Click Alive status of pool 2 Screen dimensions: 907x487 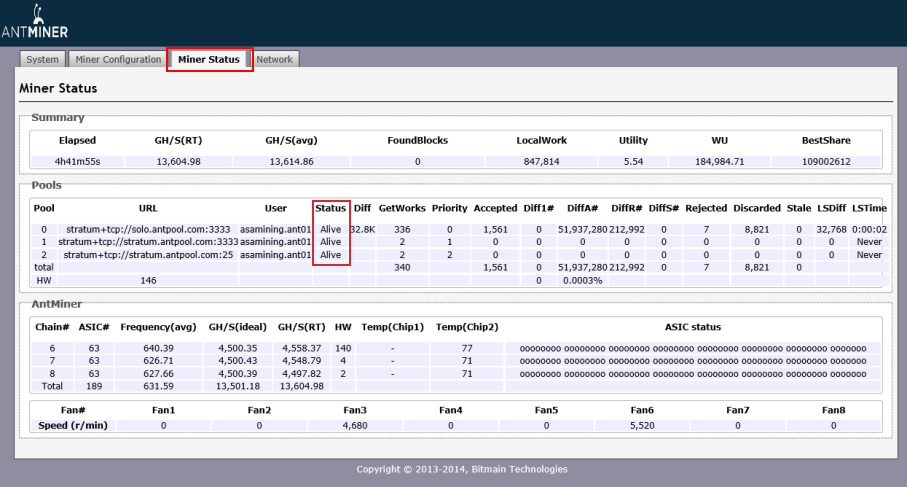[x=330, y=255]
